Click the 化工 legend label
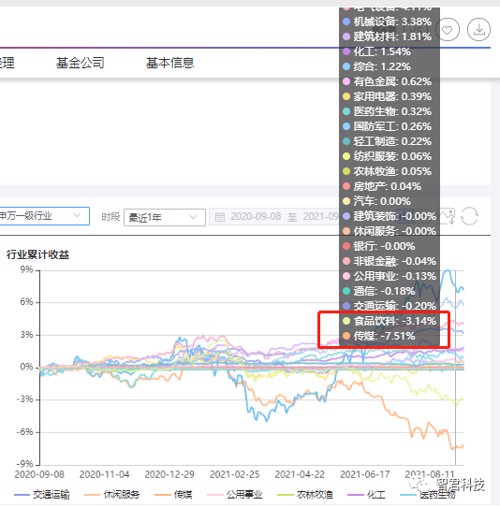500x507 pixels. [376, 495]
